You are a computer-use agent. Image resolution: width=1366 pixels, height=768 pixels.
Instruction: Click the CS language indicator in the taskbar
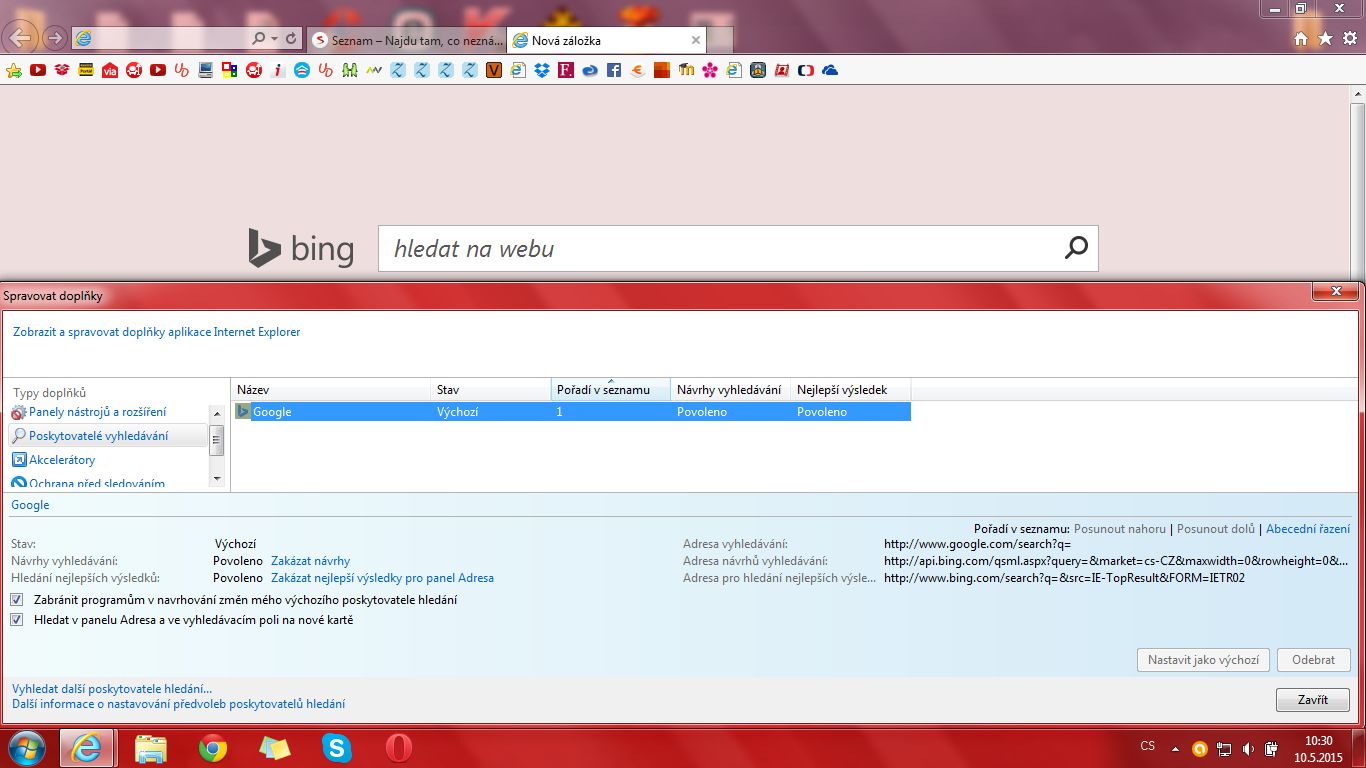[x=1148, y=747]
